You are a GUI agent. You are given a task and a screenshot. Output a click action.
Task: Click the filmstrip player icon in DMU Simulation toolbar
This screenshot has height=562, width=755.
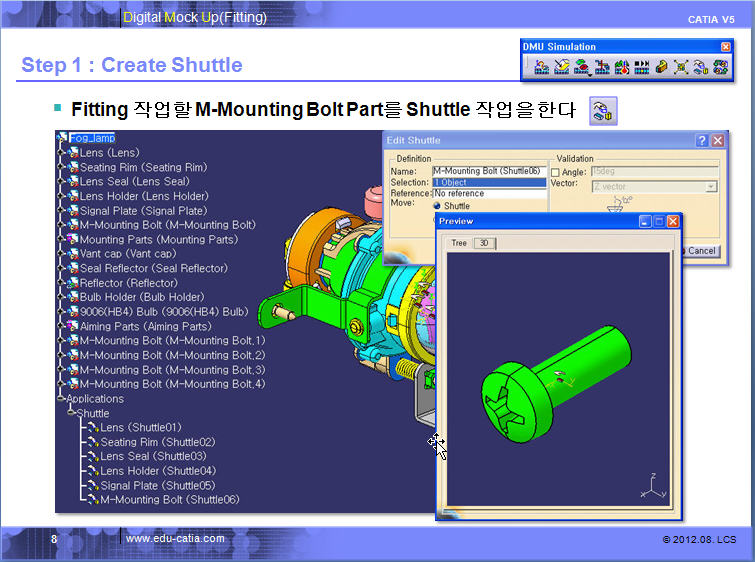click(x=642, y=67)
